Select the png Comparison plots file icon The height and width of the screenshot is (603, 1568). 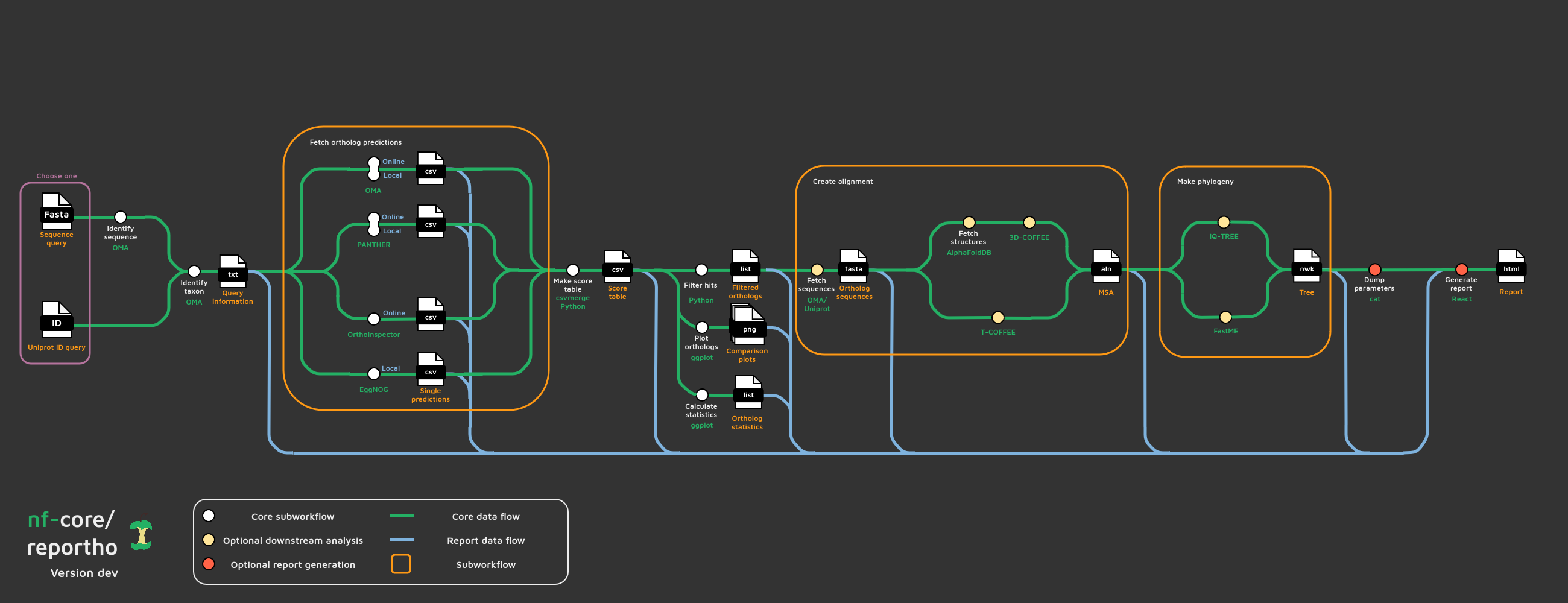pyautogui.click(x=748, y=325)
